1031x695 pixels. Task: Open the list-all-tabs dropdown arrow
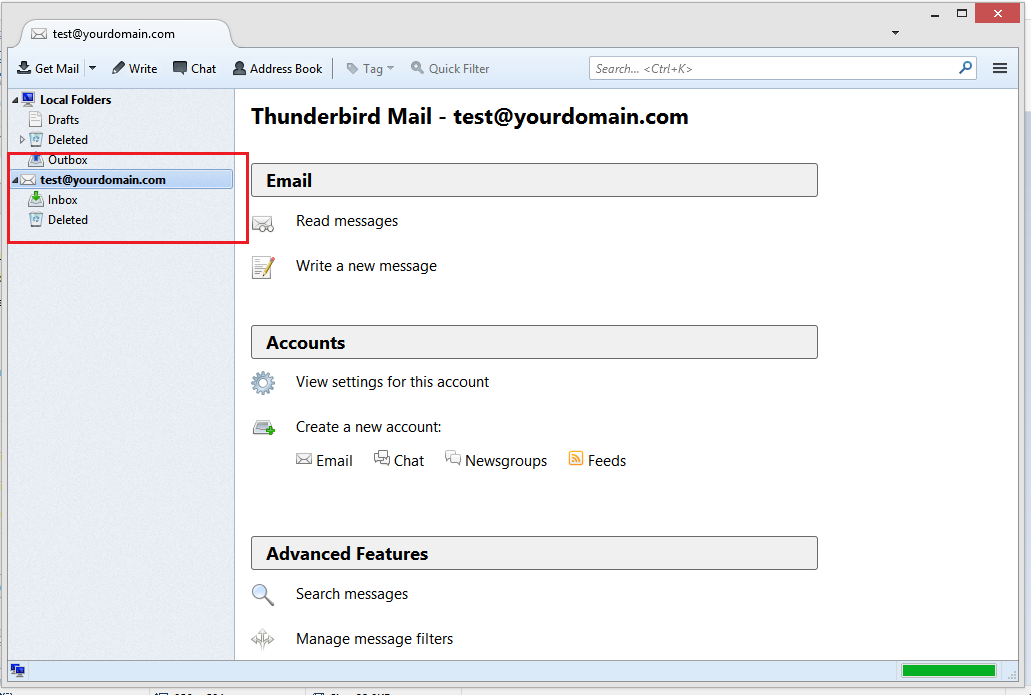click(x=895, y=33)
